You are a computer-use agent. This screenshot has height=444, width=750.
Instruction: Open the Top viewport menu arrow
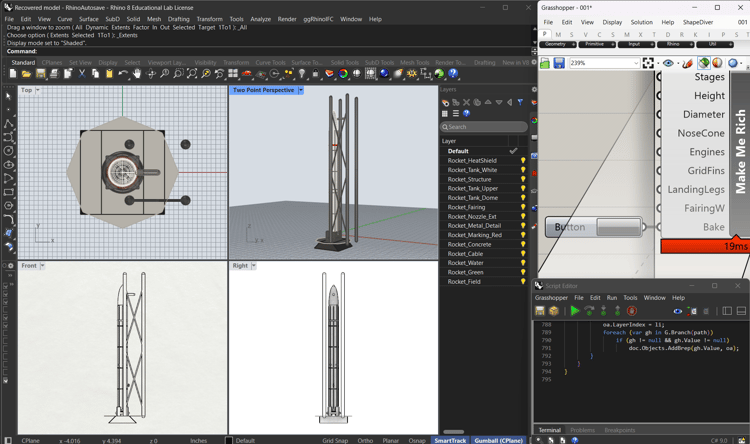coord(39,90)
